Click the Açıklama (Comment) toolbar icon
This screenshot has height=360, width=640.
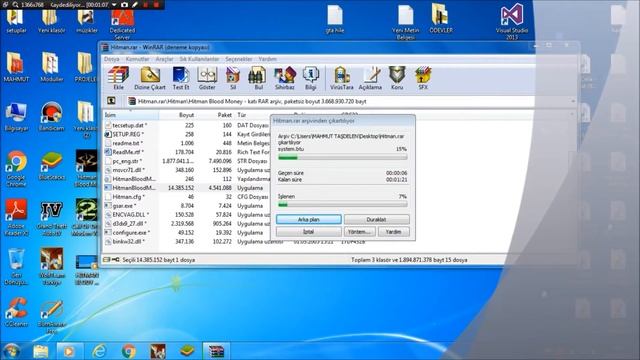pos(370,78)
